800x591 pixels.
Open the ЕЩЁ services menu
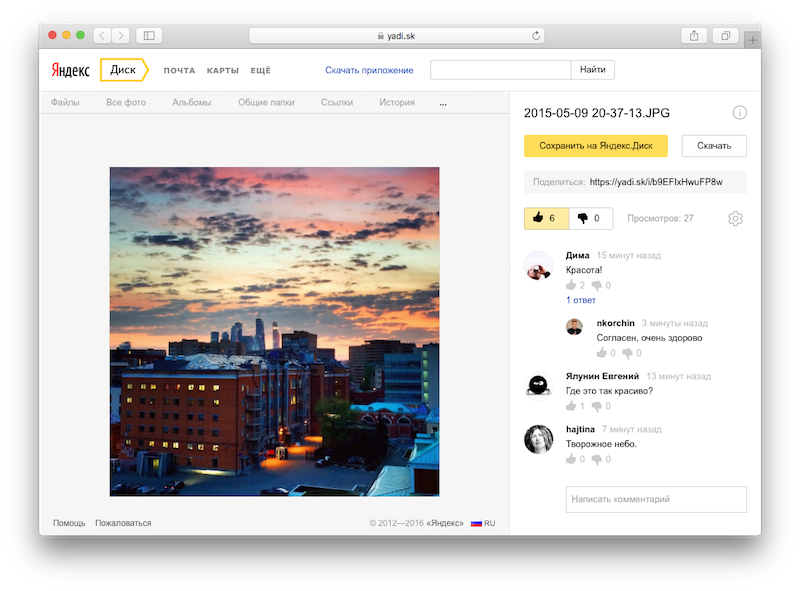[x=260, y=70]
